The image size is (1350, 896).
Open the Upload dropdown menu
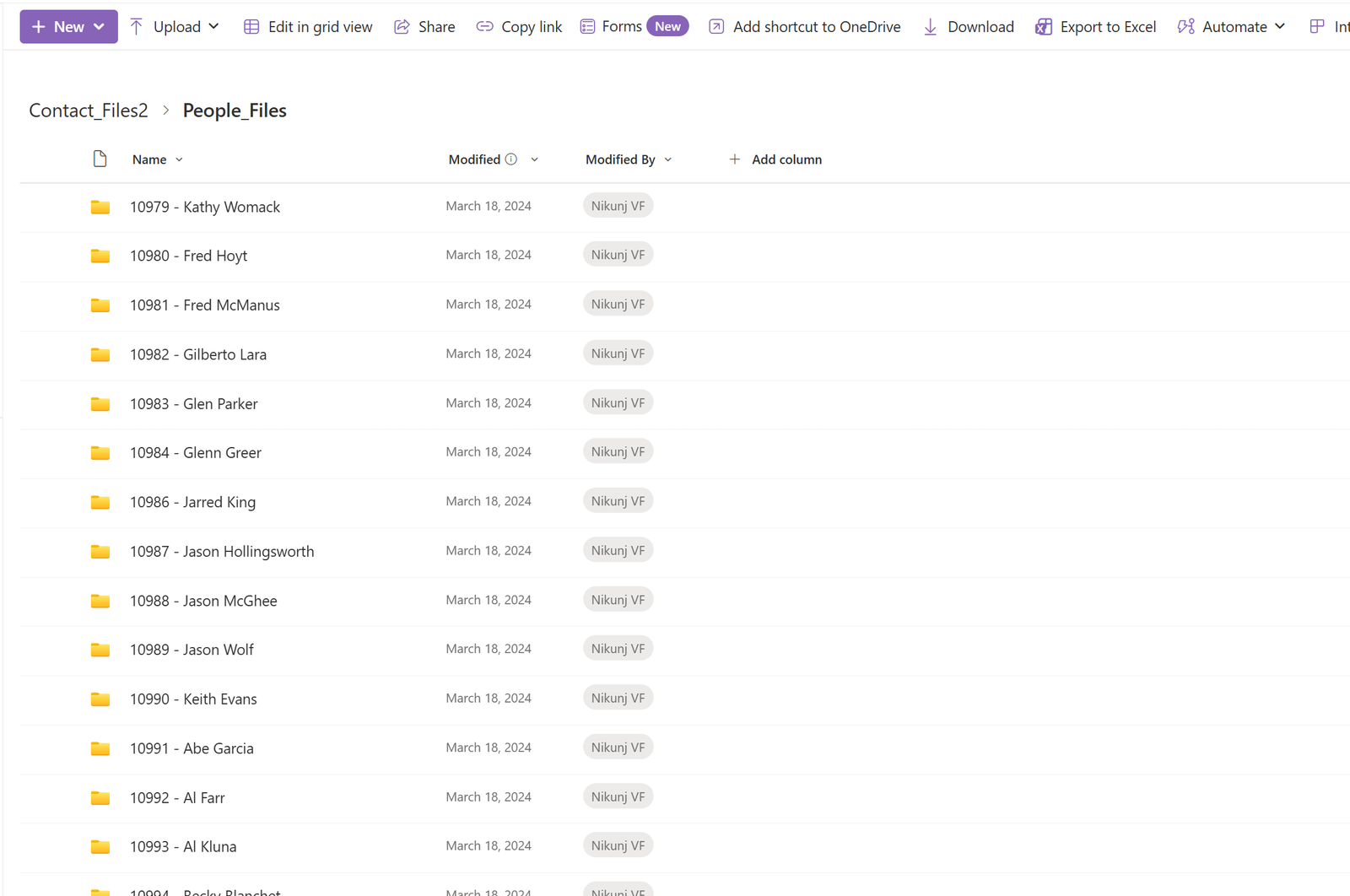coord(213,27)
